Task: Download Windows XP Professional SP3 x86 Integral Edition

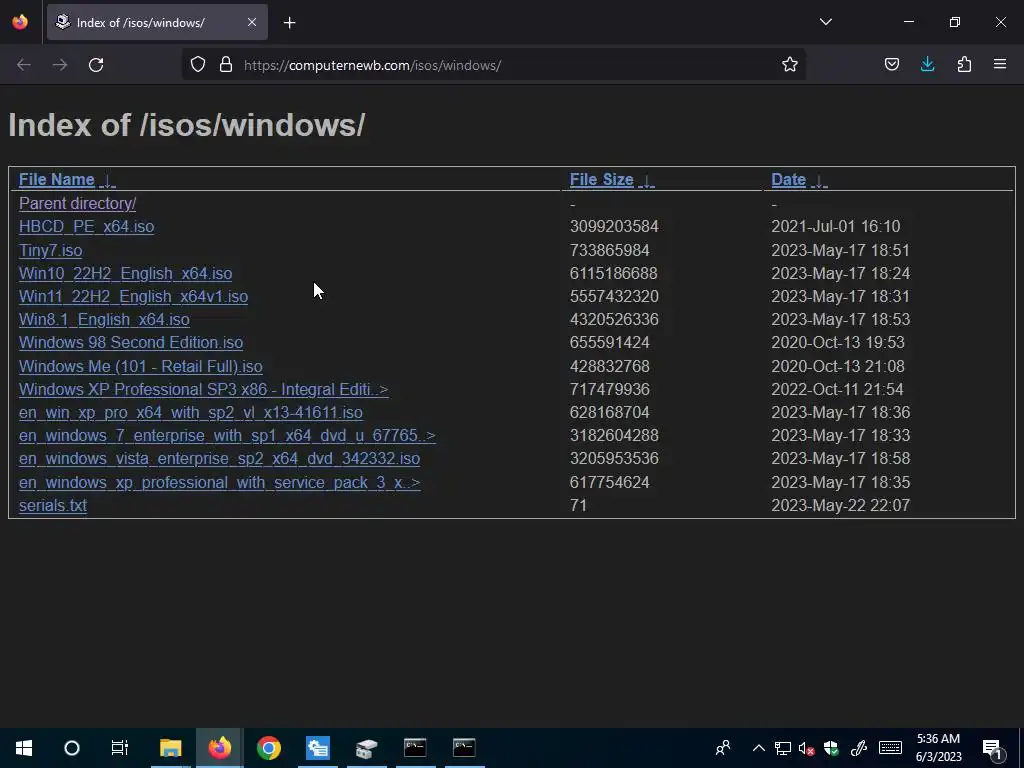Action: tap(204, 389)
